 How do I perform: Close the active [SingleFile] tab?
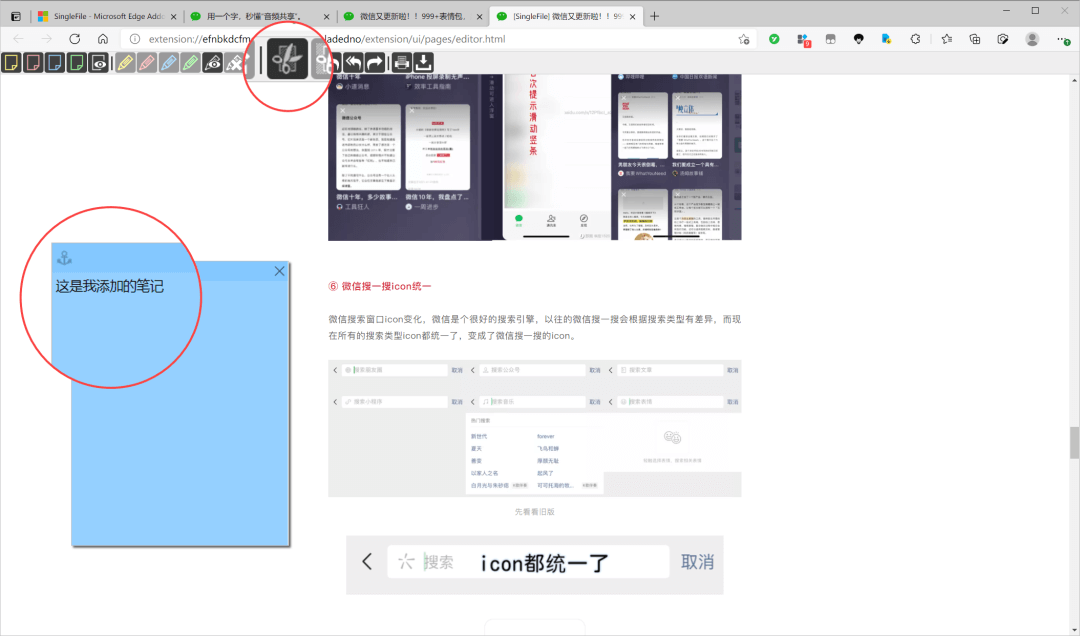click(632, 17)
